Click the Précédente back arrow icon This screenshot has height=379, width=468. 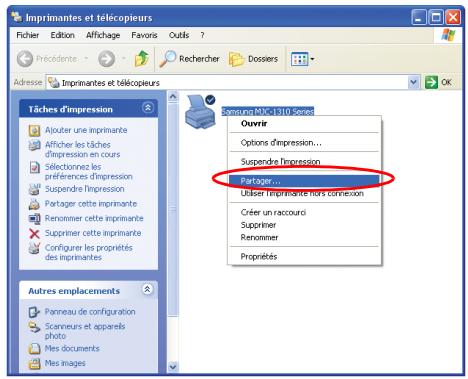tap(25, 59)
